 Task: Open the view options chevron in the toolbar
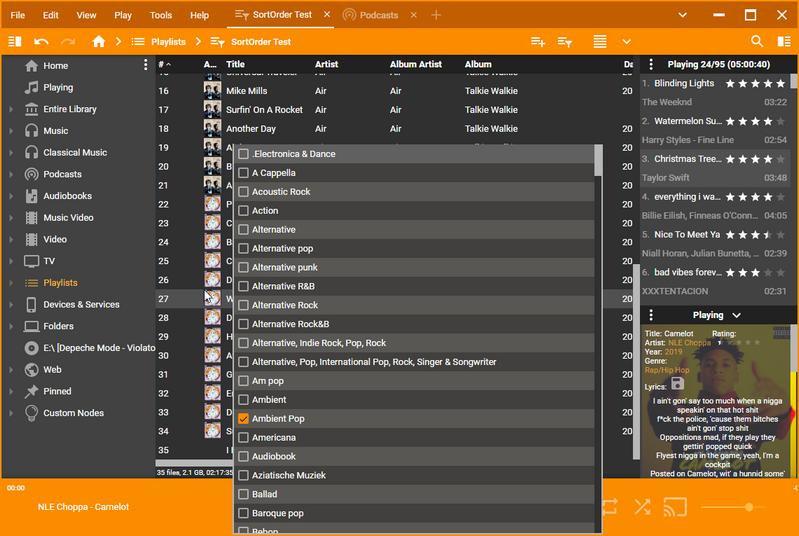(x=627, y=42)
